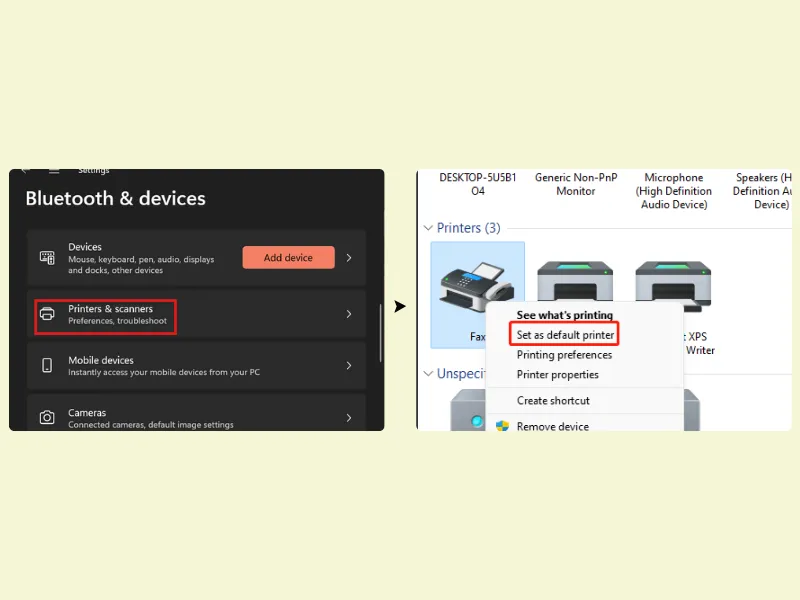Viewport: 800px width, 600px height.
Task: Click the Settings page vertical scrollbar
Action: point(380,333)
